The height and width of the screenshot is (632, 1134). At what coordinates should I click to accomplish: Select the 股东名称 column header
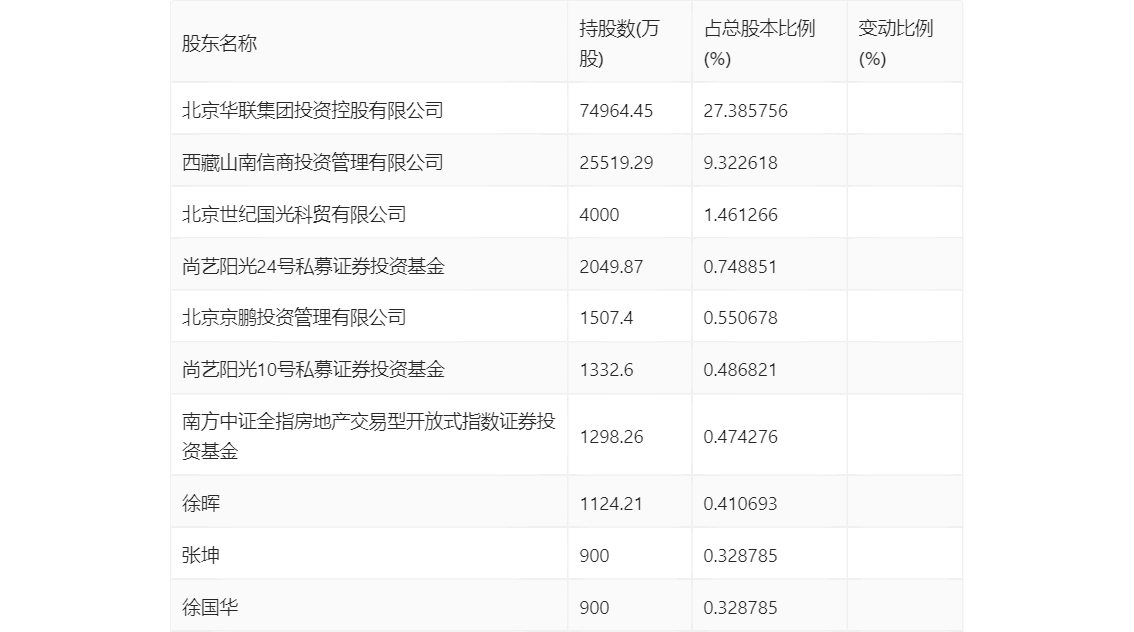[219, 43]
